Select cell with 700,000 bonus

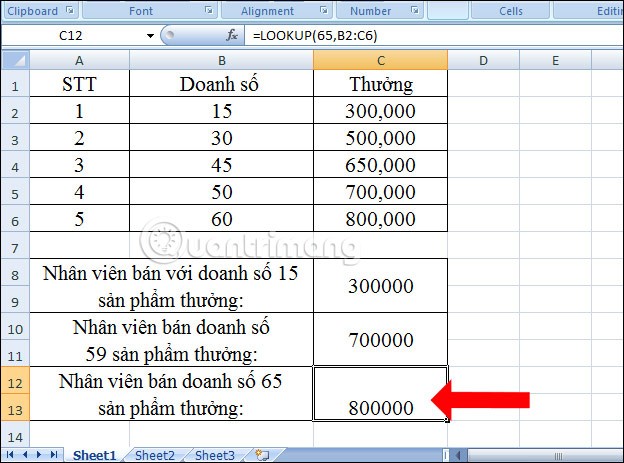(380, 191)
